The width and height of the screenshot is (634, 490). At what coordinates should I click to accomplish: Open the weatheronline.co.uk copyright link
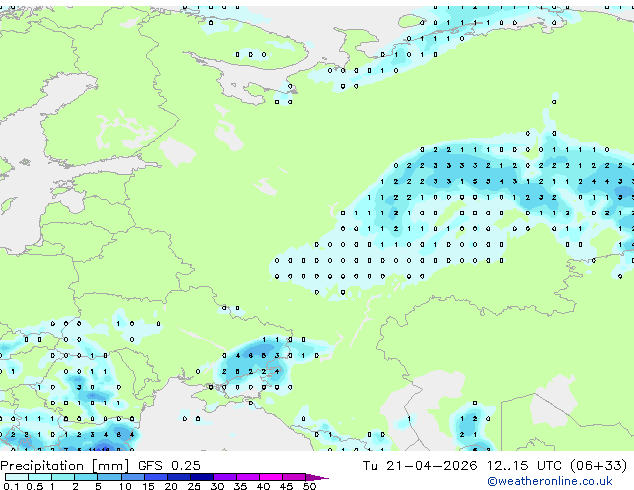coord(550,481)
